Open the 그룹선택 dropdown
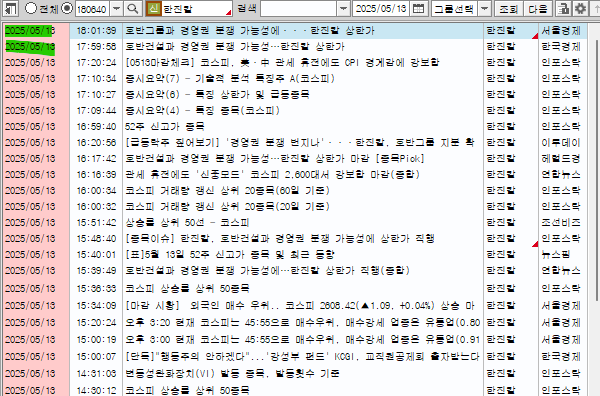Viewport: 600px width, 396px height. click(484, 8)
